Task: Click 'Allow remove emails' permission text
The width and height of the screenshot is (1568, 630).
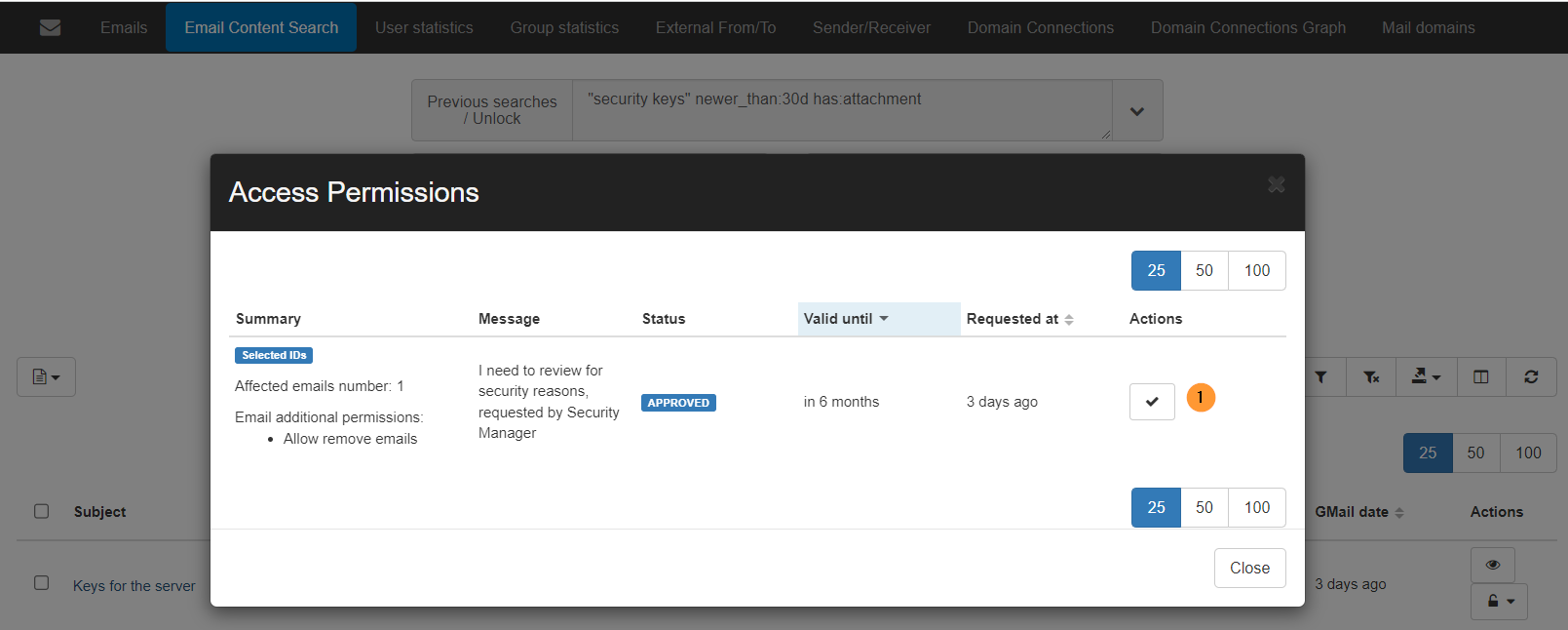Action: tap(350, 439)
